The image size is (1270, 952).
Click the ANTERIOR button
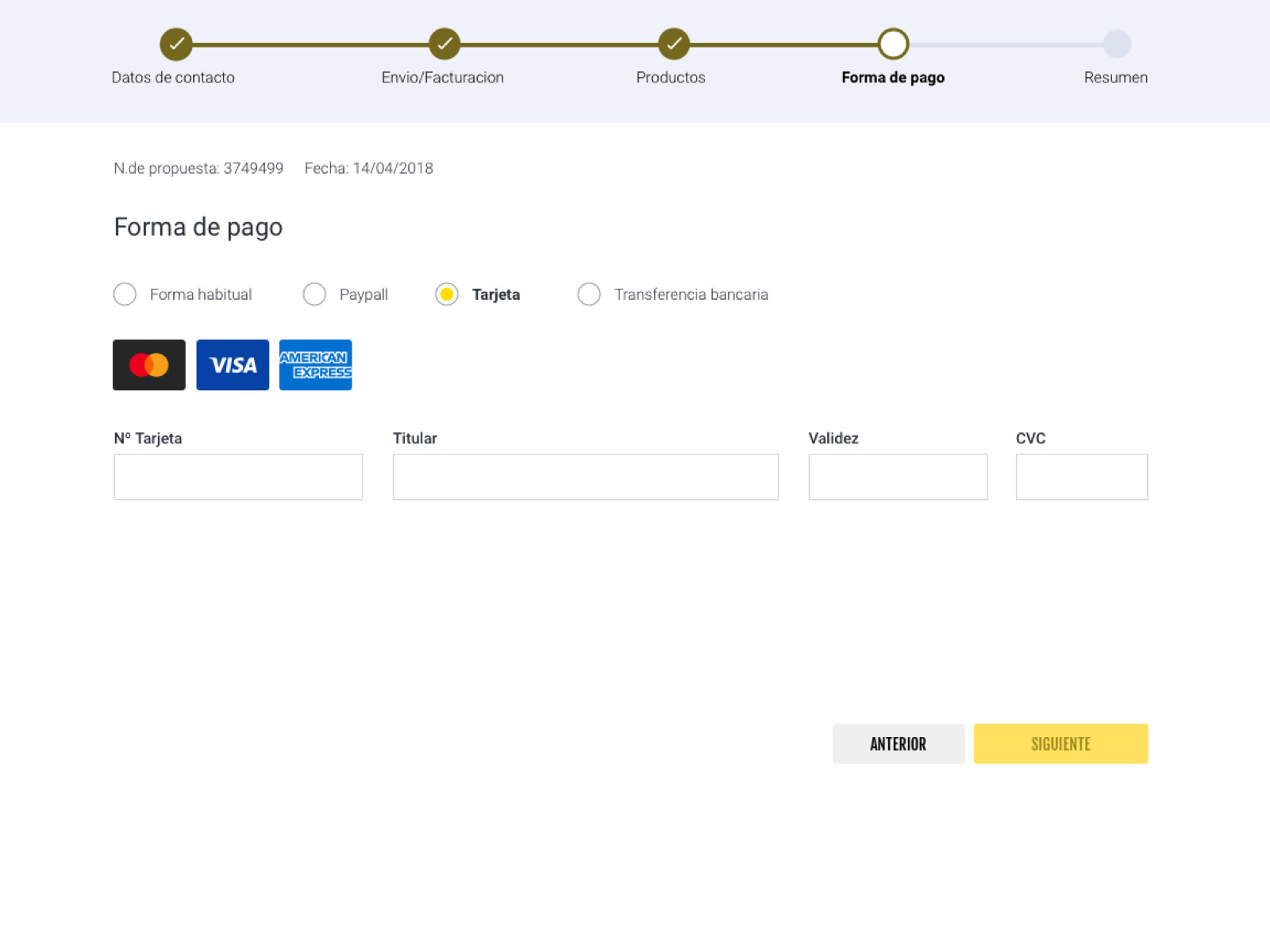[898, 743]
